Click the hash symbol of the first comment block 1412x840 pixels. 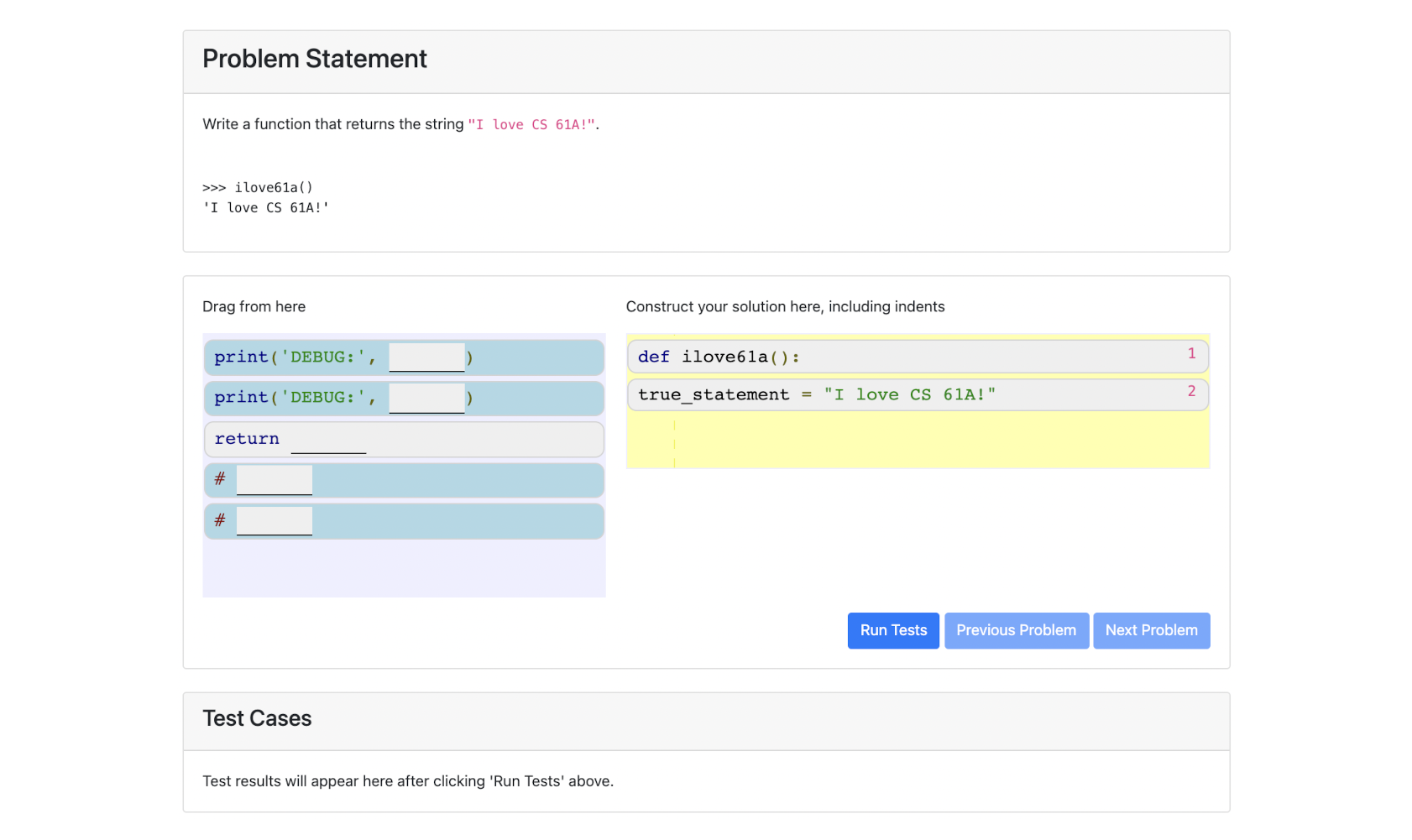(220, 479)
